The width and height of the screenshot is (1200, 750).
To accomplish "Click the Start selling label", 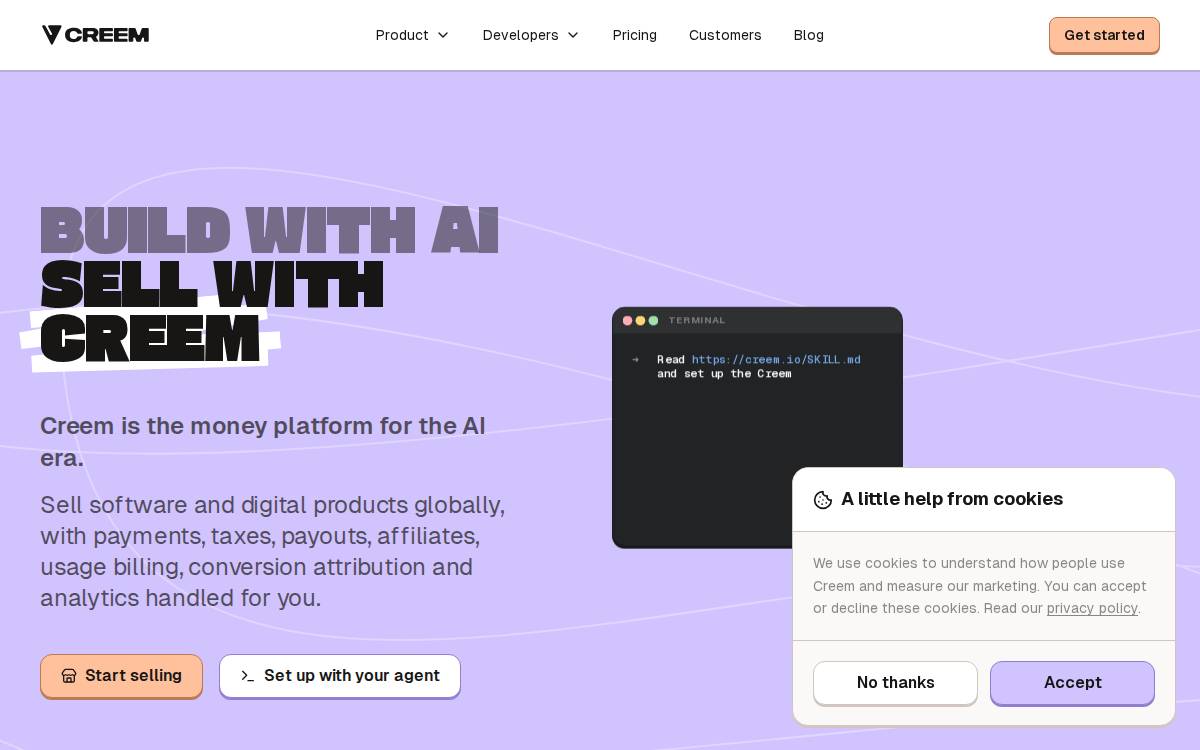I will coord(133,676).
